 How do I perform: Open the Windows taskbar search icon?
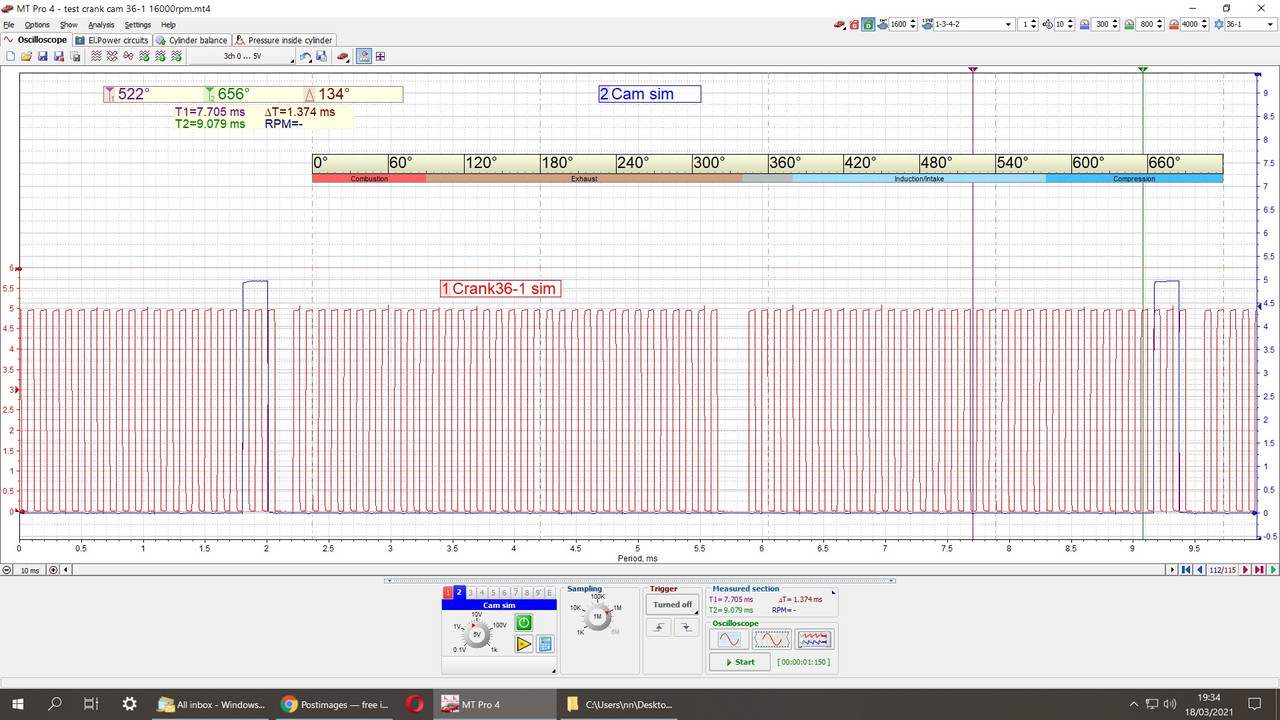click(x=55, y=704)
